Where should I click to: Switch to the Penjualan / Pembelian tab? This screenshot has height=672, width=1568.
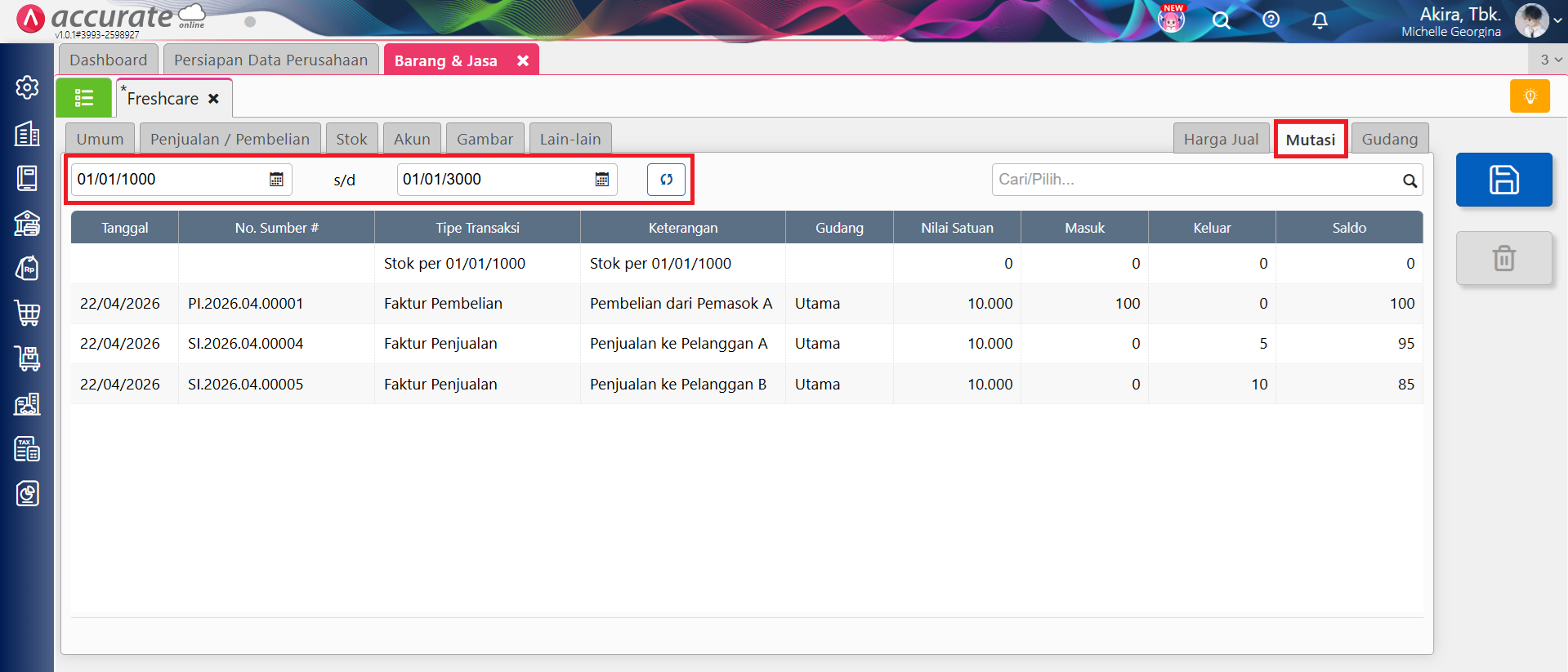(230, 139)
